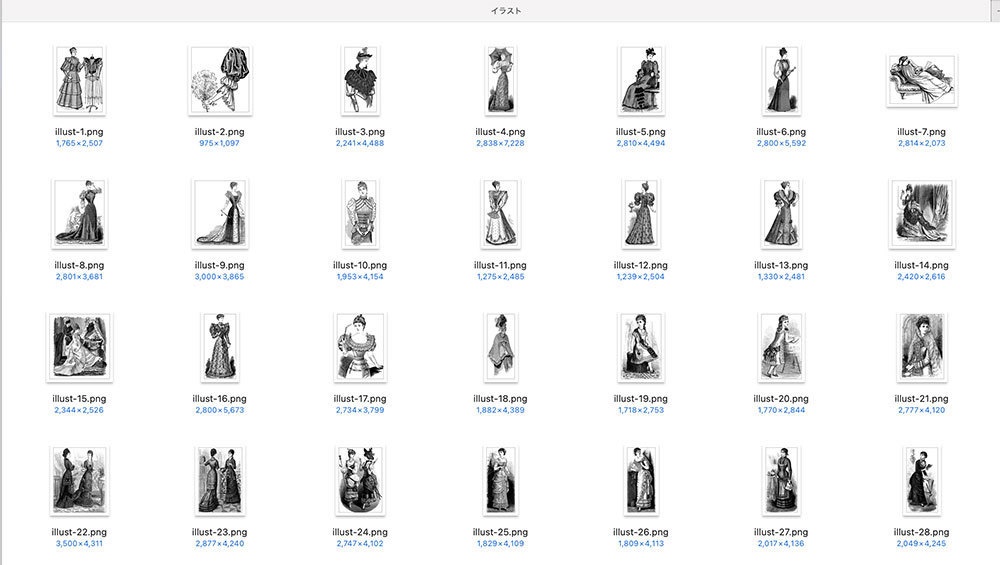The image size is (1000, 565).
Task: Click the dimensions 975×1,097
Action: click(x=219, y=143)
